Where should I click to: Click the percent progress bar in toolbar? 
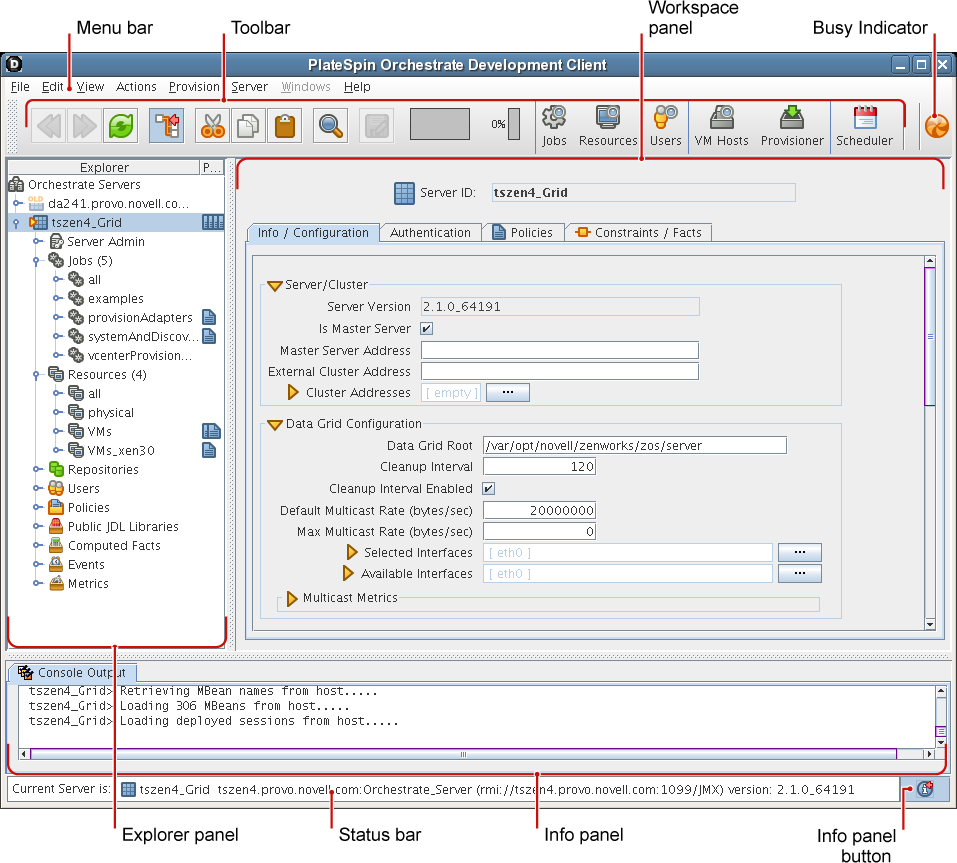tap(514, 124)
